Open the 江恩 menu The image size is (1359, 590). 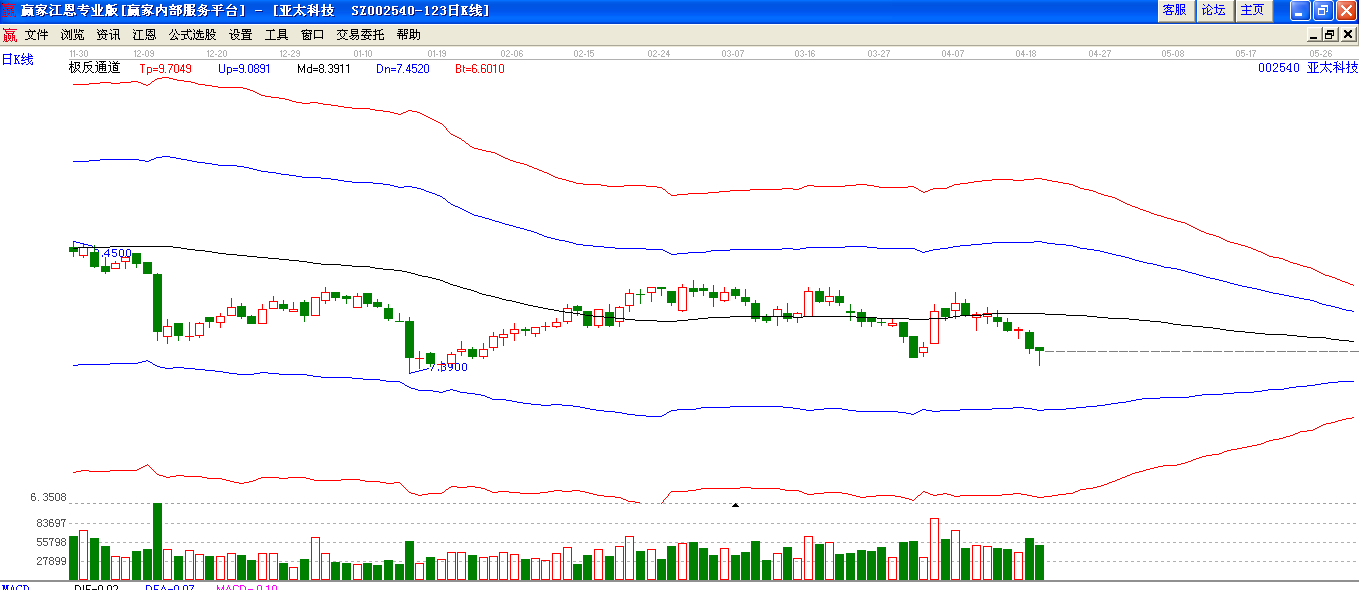[x=144, y=34]
